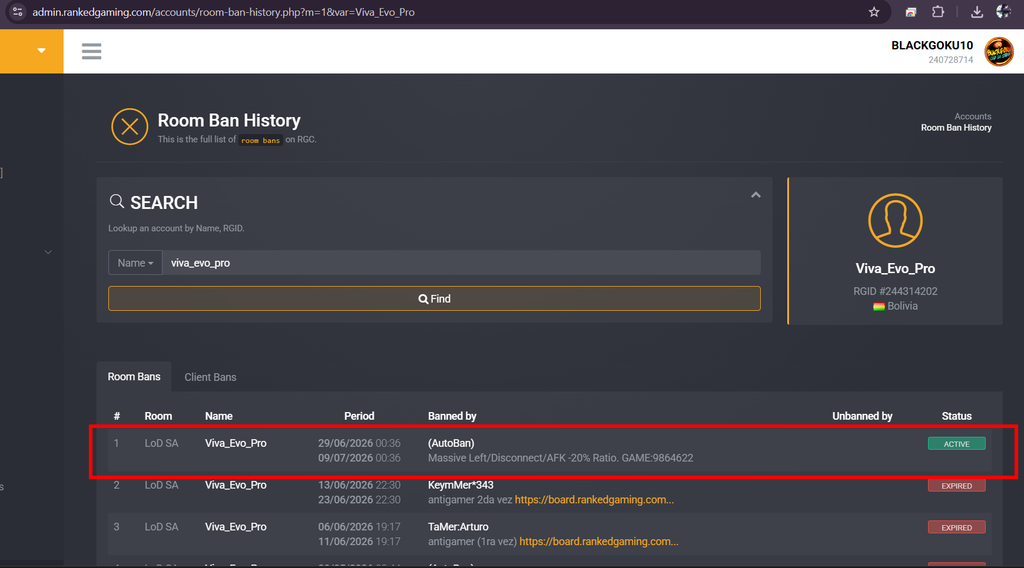
Task: Bookmark this page with the star icon
Action: pos(874,12)
